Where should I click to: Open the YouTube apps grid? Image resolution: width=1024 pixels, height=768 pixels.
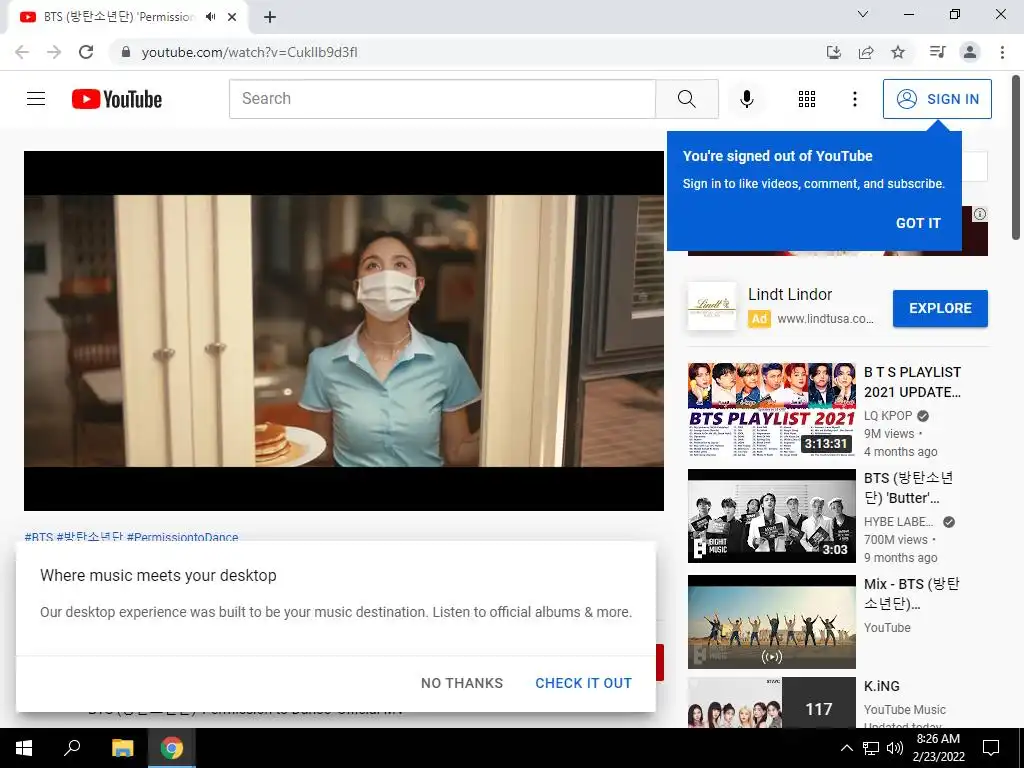[807, 99]
